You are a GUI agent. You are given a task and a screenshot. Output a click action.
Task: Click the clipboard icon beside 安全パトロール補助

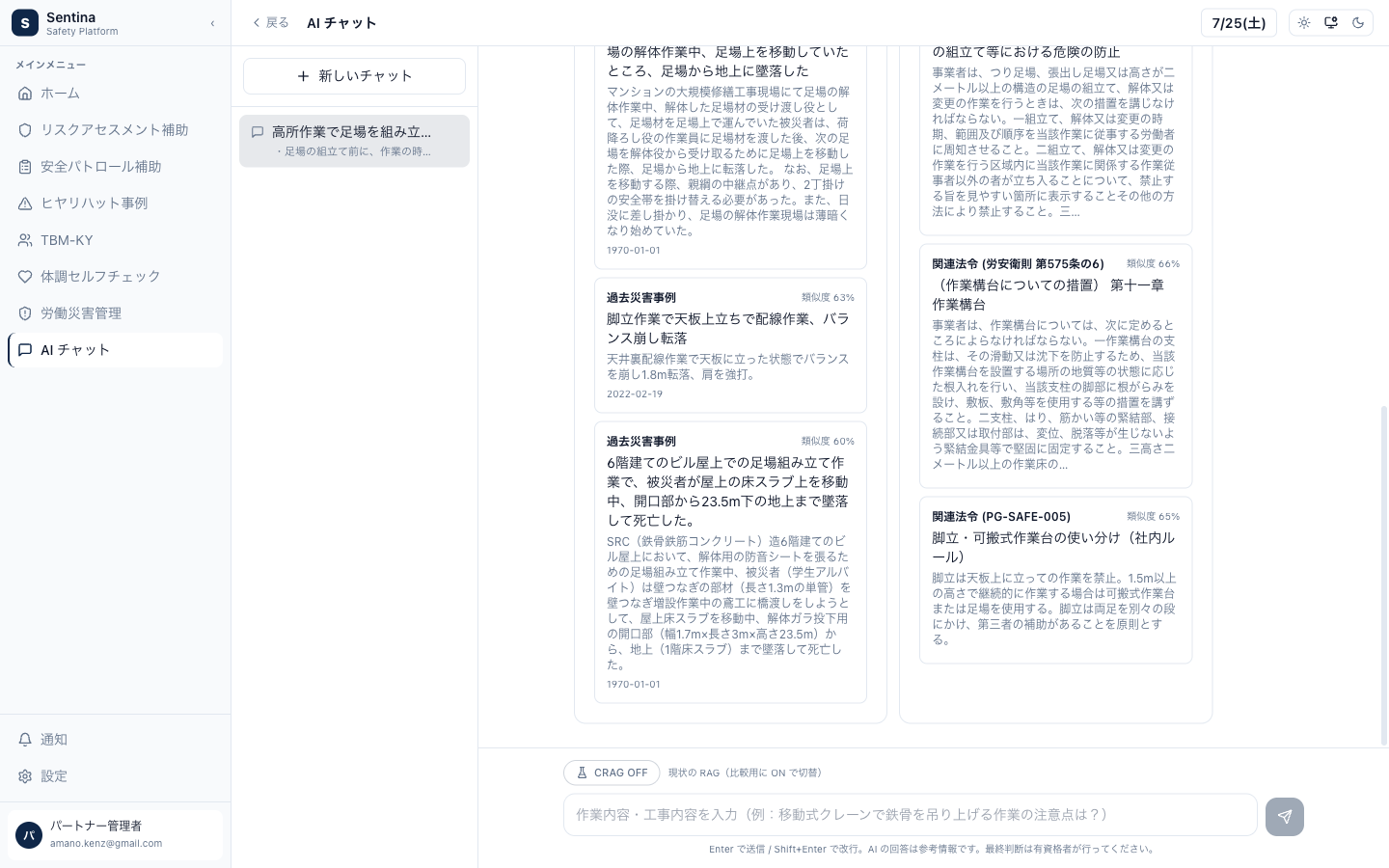[x=25, y=167]
